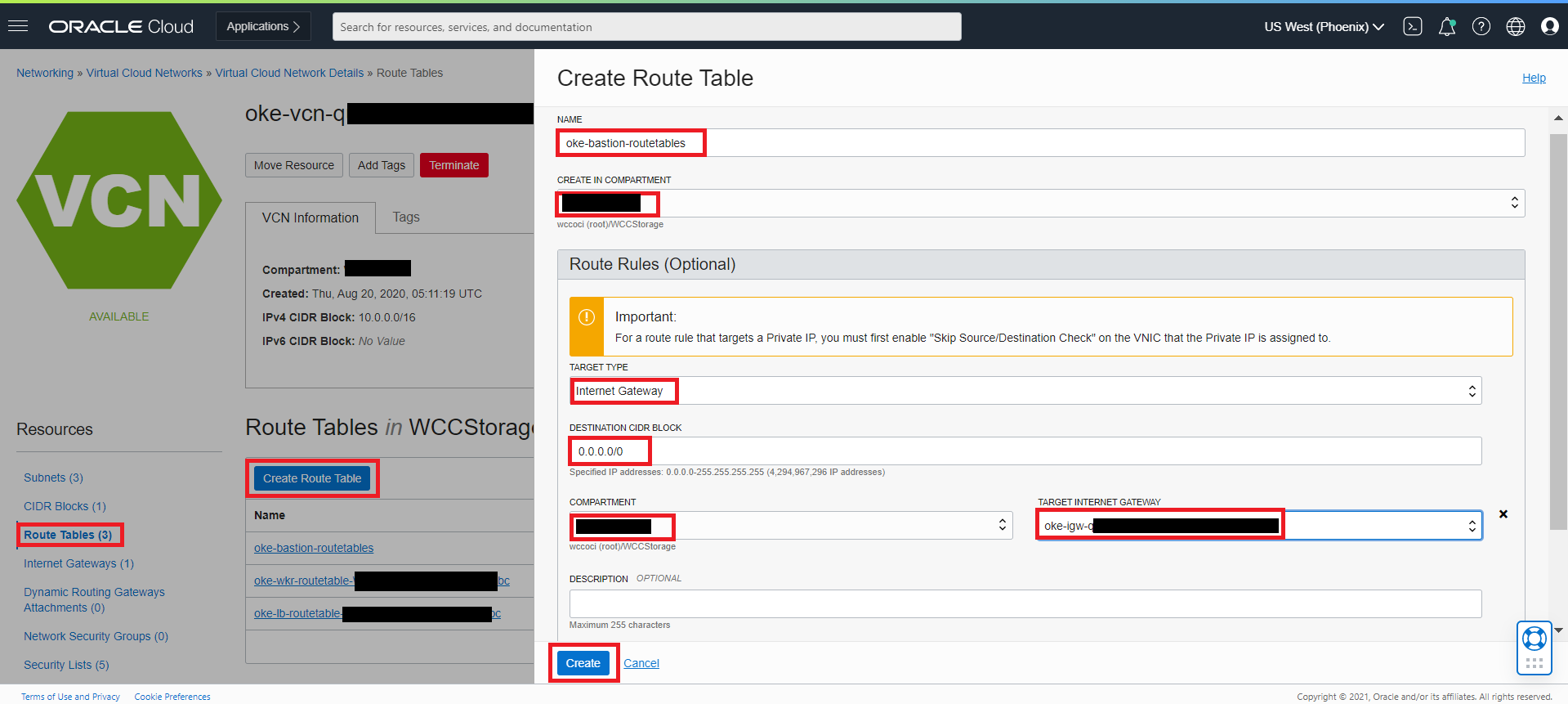Click the panel scrollbar up arrow
The height and width of the screenshot is (704, 1568).
(x=1558, y=118)
